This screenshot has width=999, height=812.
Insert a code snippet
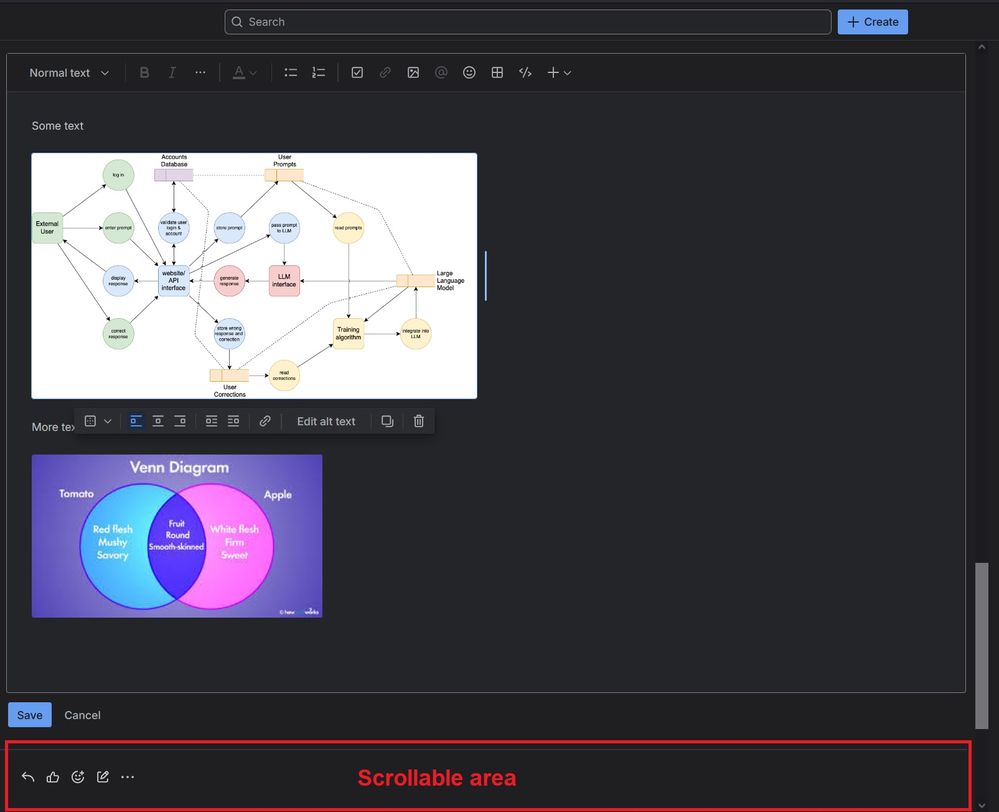click(525, 73)
